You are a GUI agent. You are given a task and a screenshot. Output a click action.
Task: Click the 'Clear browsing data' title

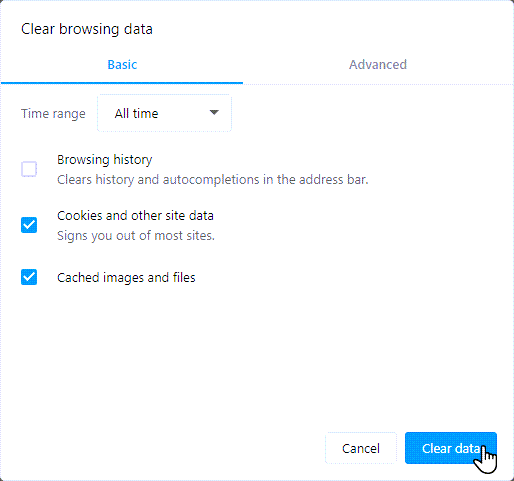[x=87, y=29]
